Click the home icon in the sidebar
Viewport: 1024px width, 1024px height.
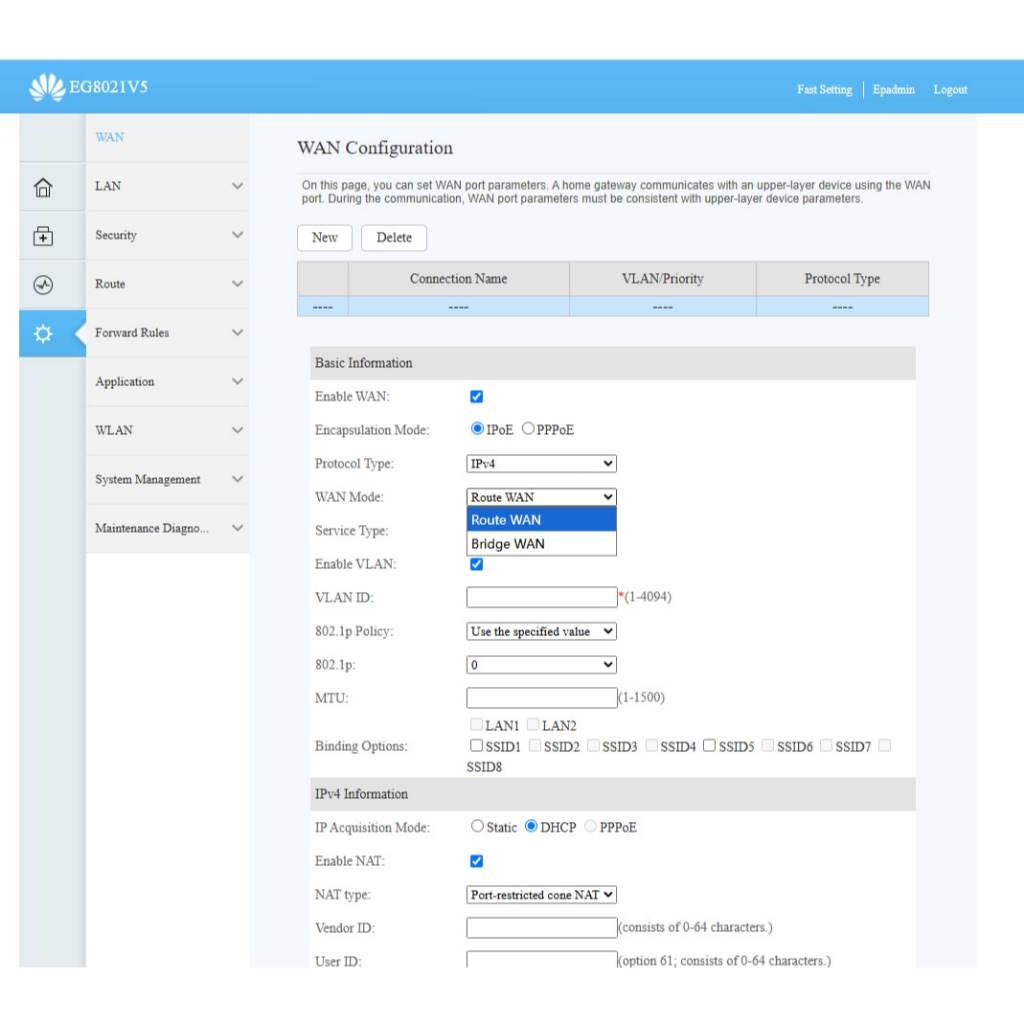click(43, 187)
